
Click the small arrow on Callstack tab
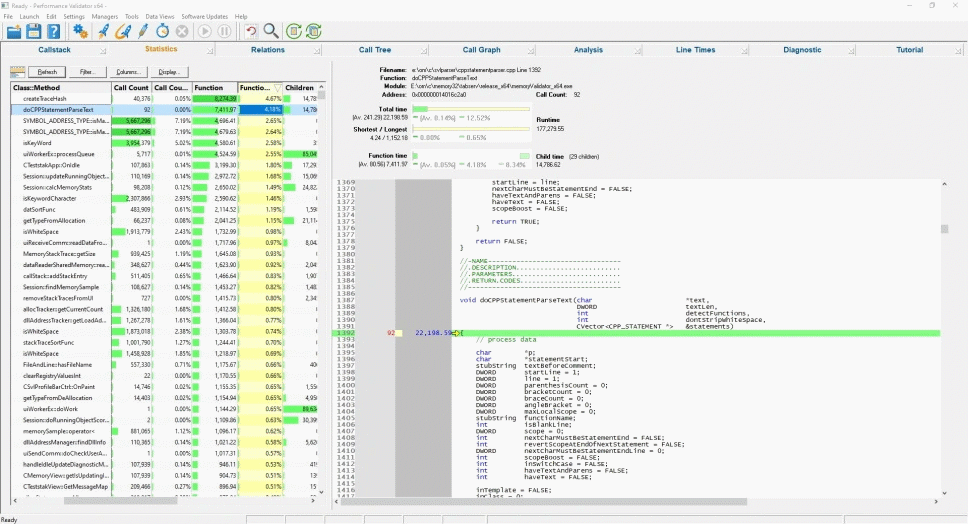click(x=104, y=50)
